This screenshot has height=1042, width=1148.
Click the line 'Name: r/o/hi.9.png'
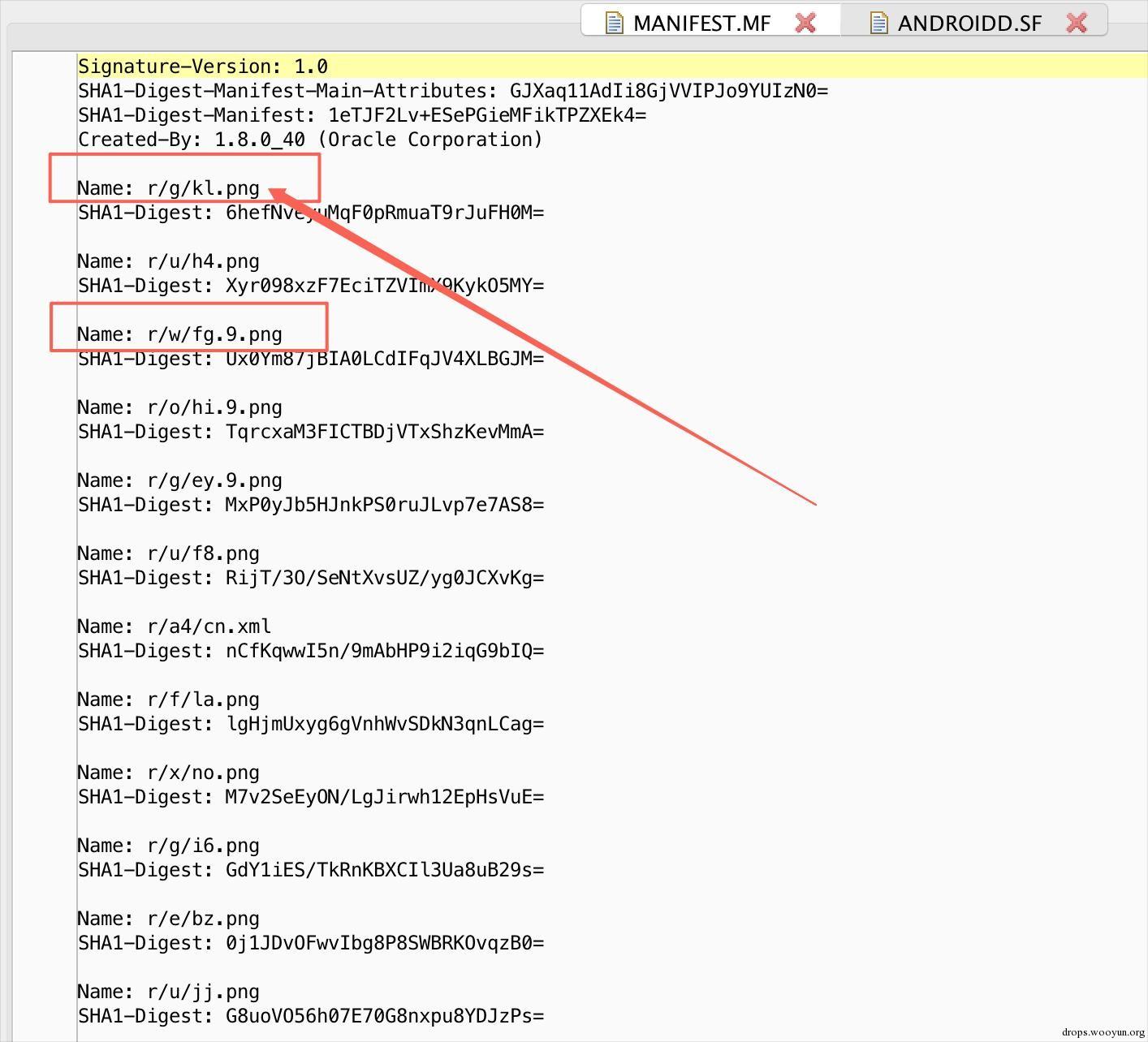click(x=180, y=407)
